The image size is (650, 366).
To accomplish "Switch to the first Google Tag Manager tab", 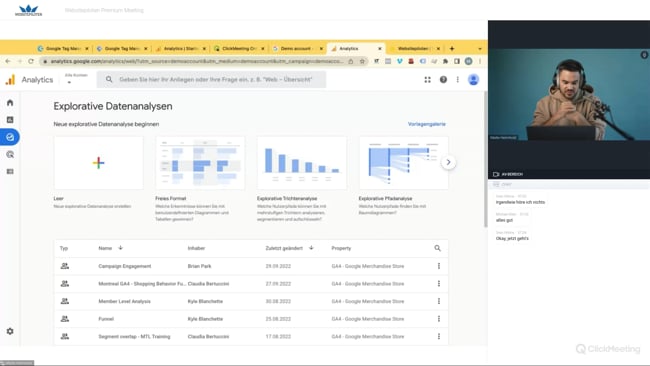I will (x=63, y=48).
